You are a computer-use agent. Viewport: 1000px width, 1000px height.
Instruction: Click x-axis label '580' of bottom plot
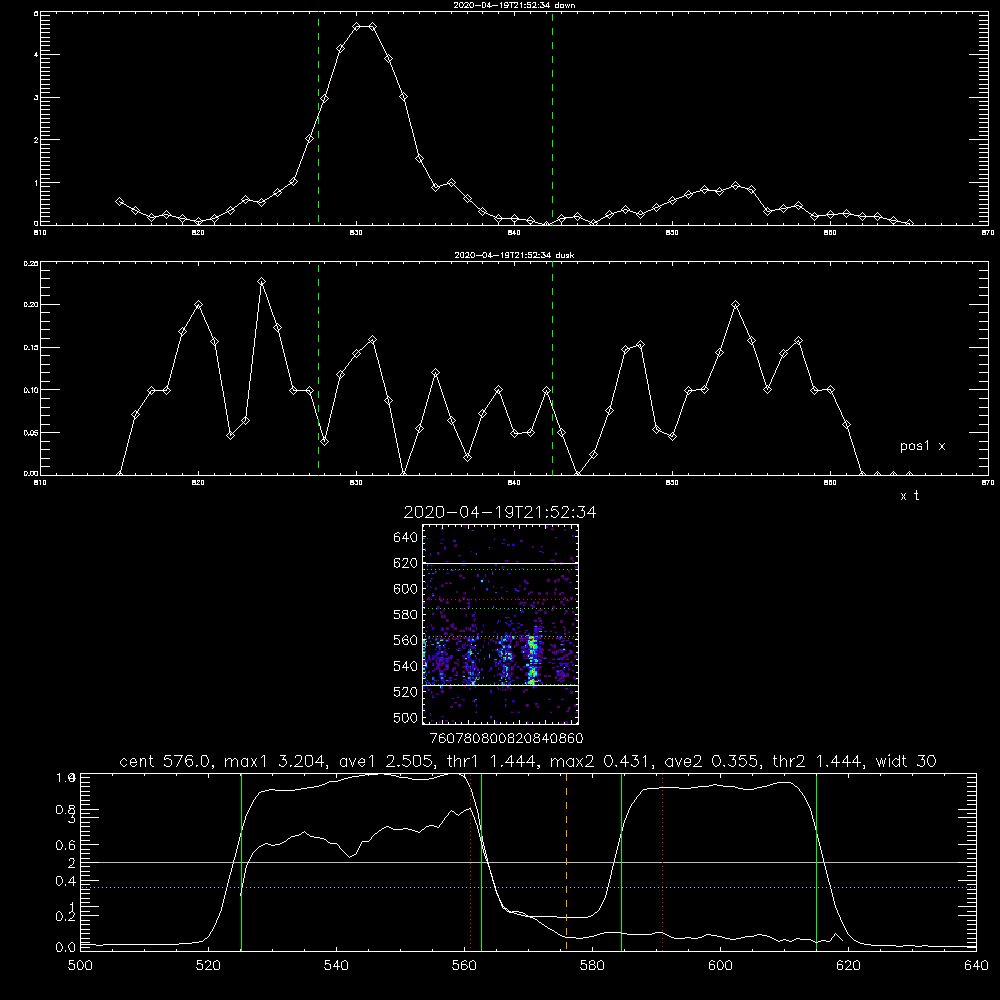[592, 966]
